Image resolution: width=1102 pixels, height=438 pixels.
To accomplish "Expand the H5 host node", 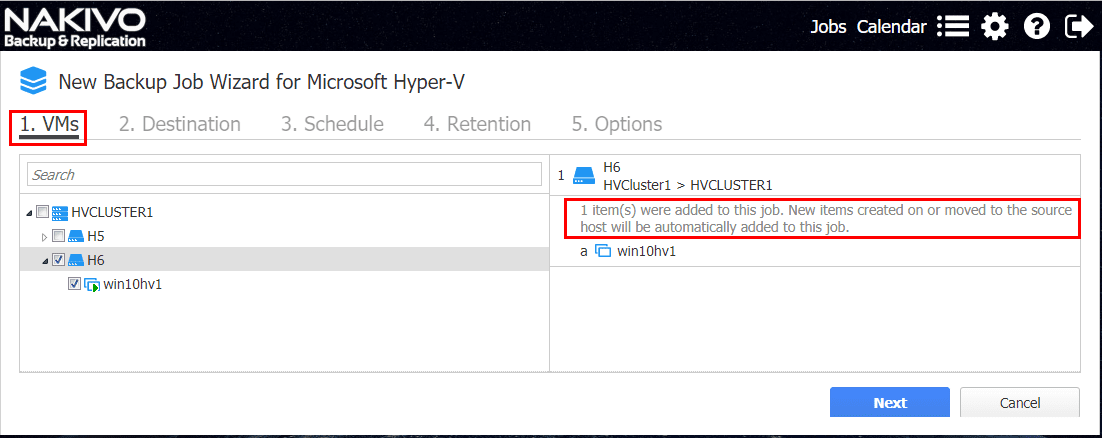I will click(x=44, y=237).
